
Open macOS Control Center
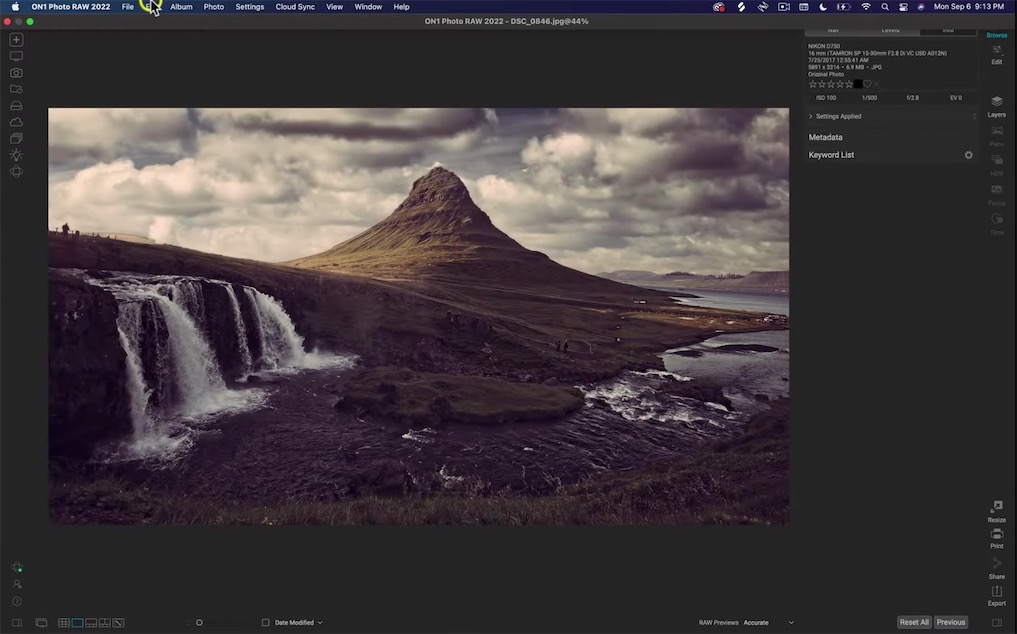point(903,7)
